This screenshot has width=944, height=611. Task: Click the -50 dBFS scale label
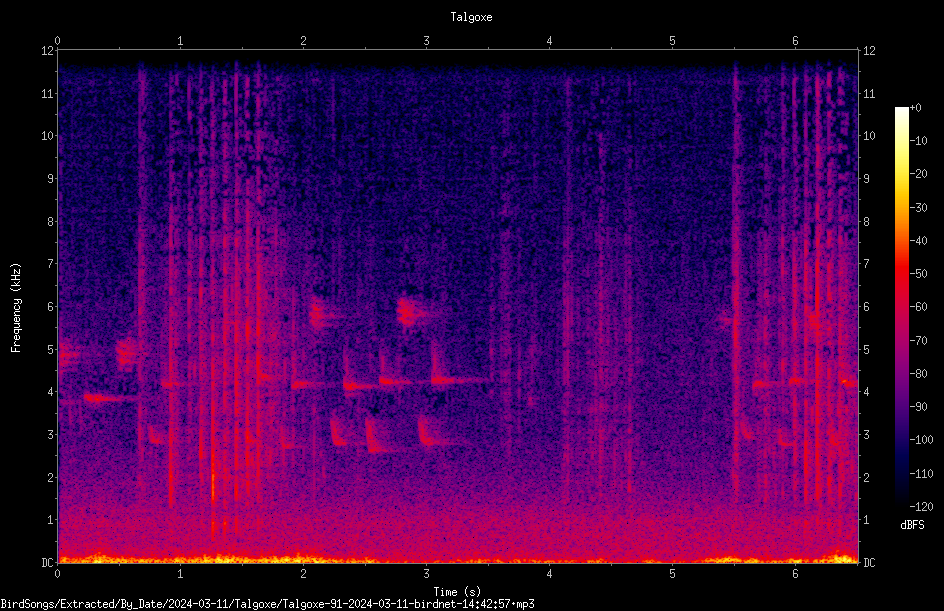pos(919,273)
